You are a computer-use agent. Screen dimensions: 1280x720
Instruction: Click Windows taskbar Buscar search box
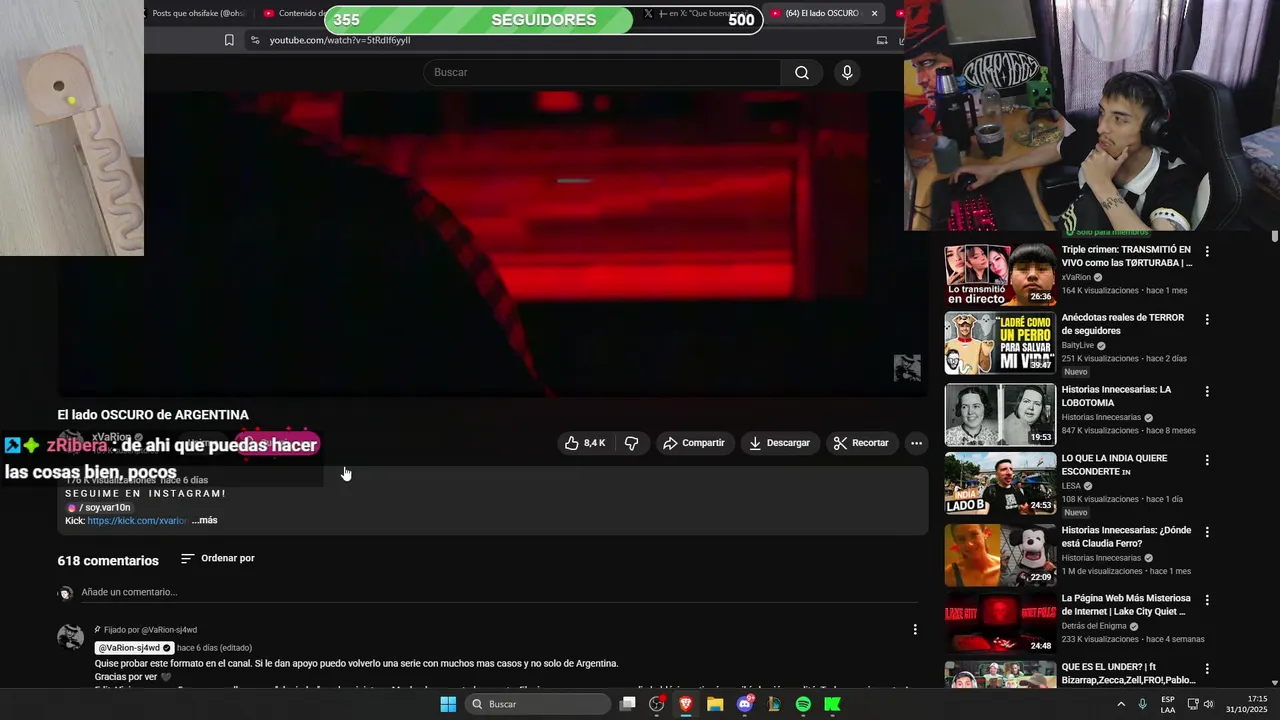point(538,704)
